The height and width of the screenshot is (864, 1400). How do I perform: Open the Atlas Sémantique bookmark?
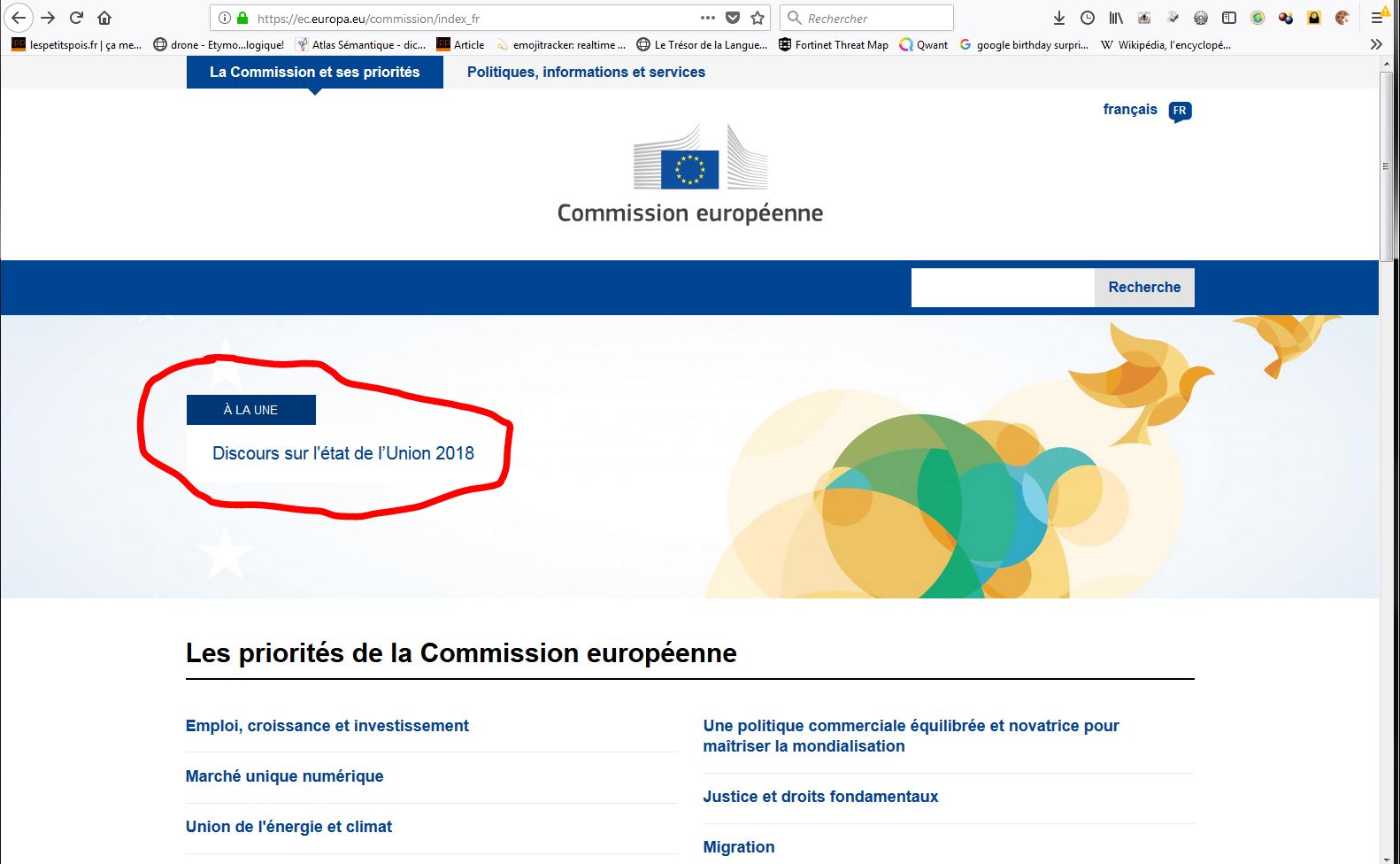pyautogui.click(x=361, y=44)
